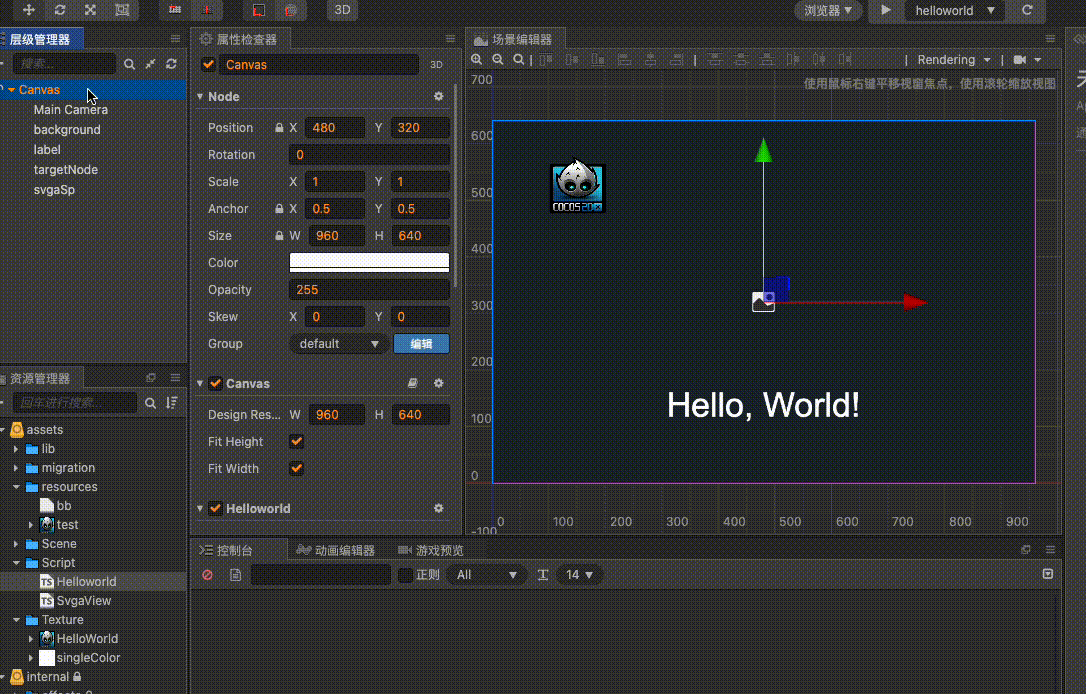Click the console clear icon
1086x694 pixels.
pos(207,575)
